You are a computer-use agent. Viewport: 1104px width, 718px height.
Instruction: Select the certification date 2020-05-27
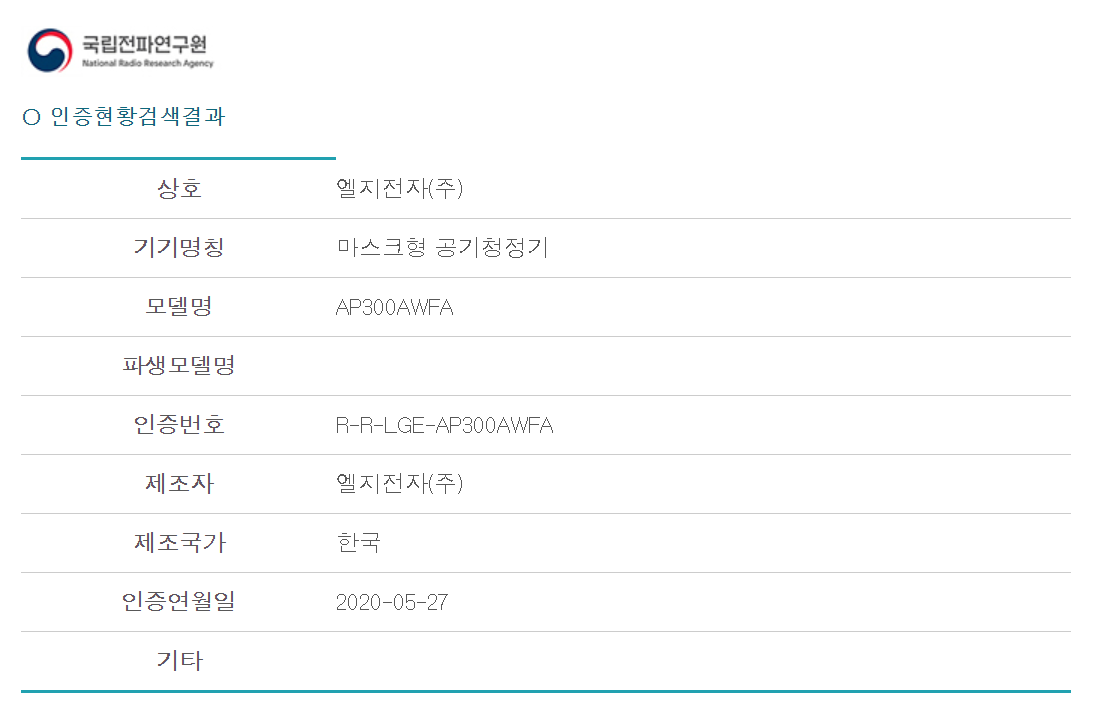[392, 603]
